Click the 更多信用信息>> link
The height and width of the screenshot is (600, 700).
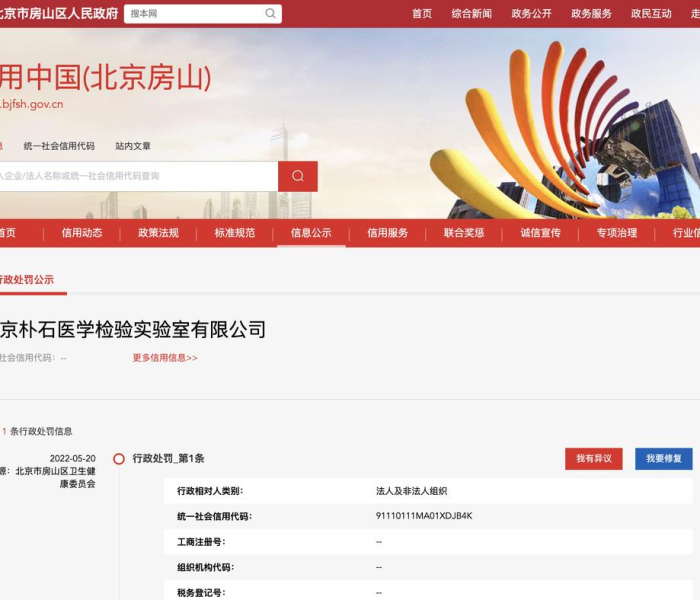pos(165,358)
